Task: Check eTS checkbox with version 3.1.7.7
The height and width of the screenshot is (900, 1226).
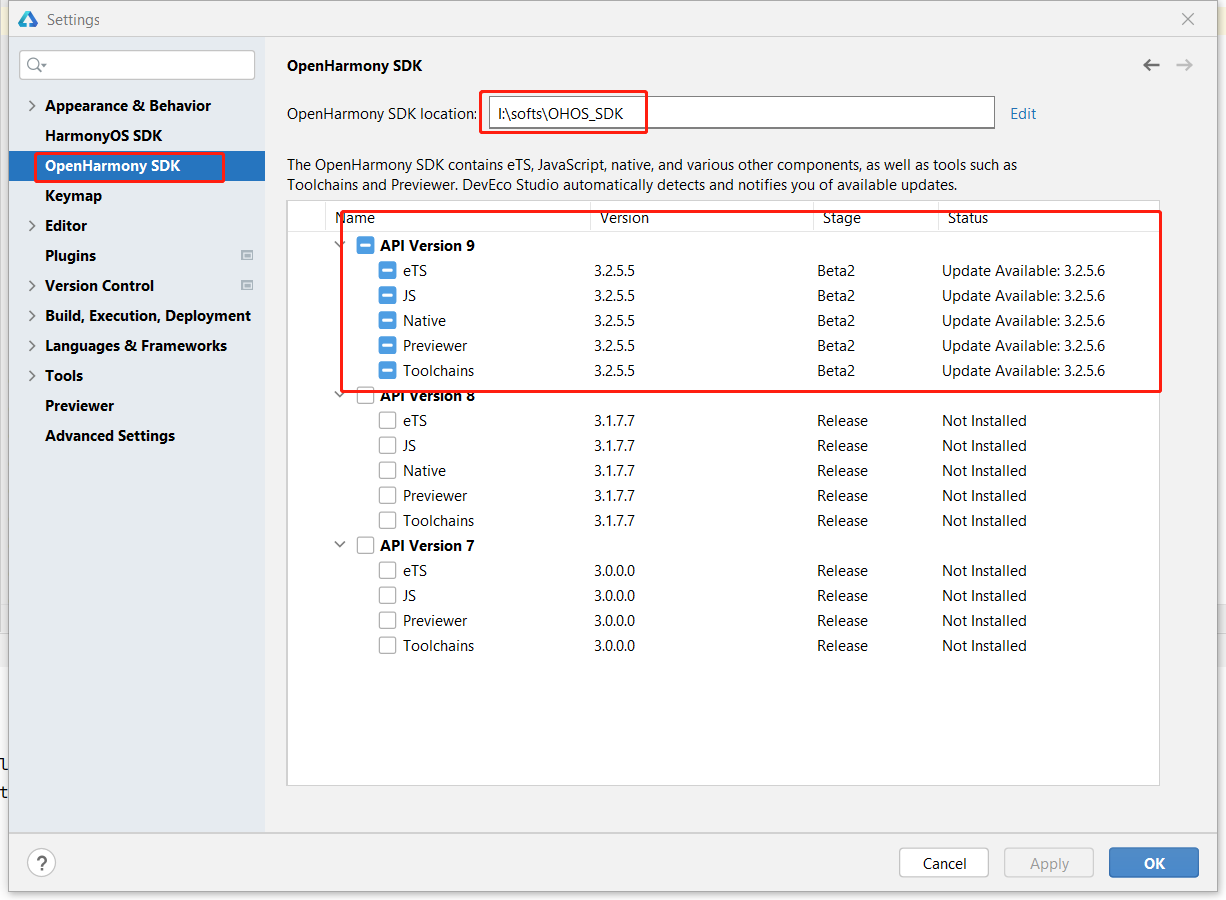Action: tap(387, 420)
